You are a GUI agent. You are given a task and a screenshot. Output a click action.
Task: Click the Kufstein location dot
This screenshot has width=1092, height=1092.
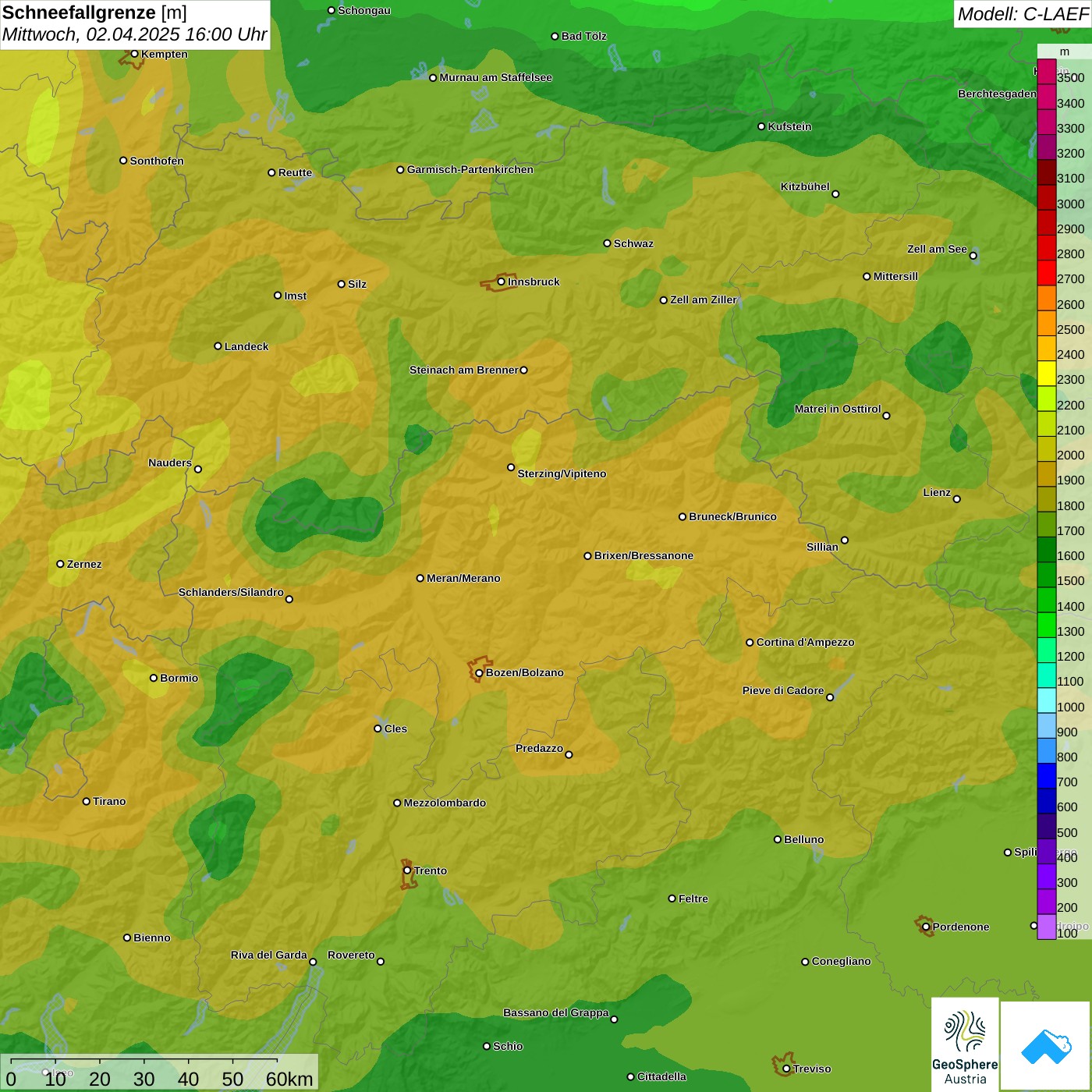pos(761,126)
